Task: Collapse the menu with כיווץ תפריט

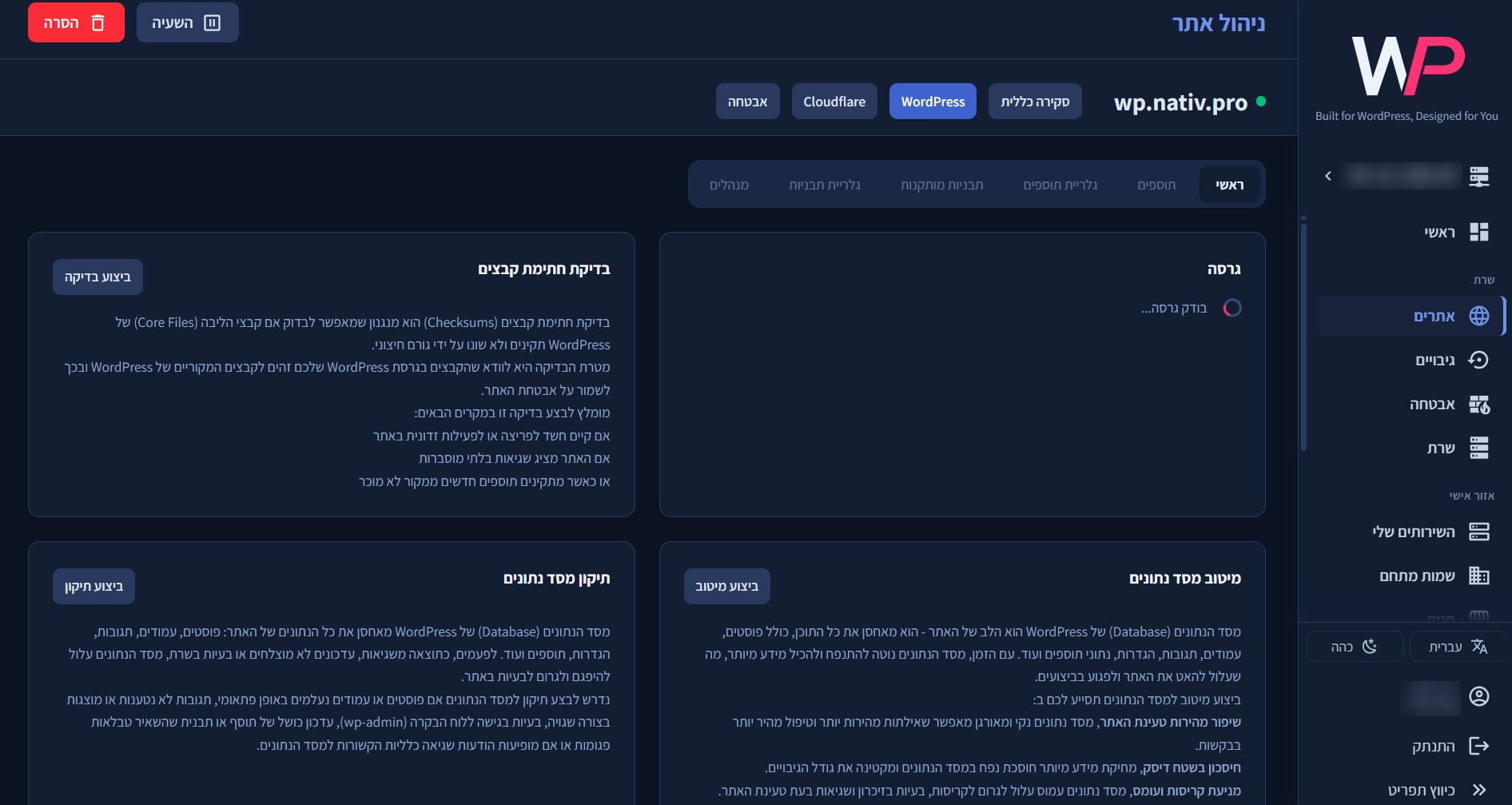Action: (x=1438, y=790)
